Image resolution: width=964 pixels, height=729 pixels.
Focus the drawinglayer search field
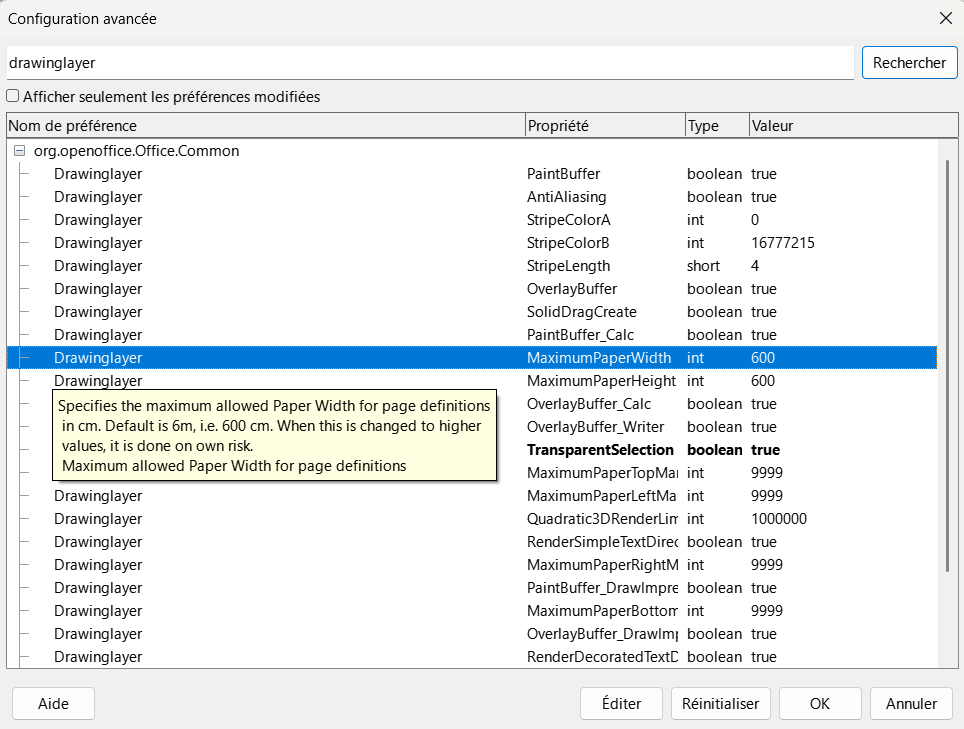430,63
